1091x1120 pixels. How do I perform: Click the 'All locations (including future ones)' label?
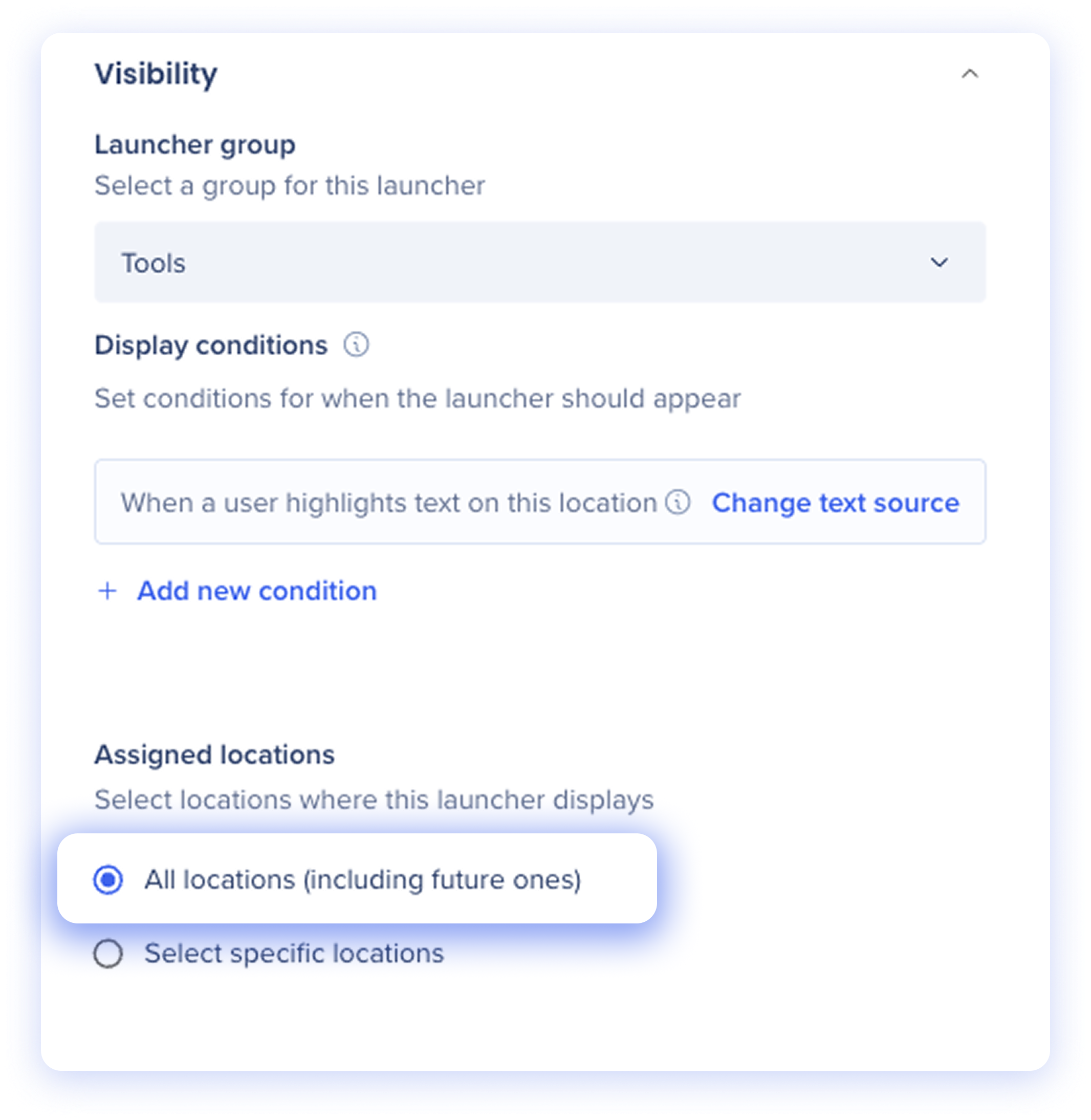[363, 880]
